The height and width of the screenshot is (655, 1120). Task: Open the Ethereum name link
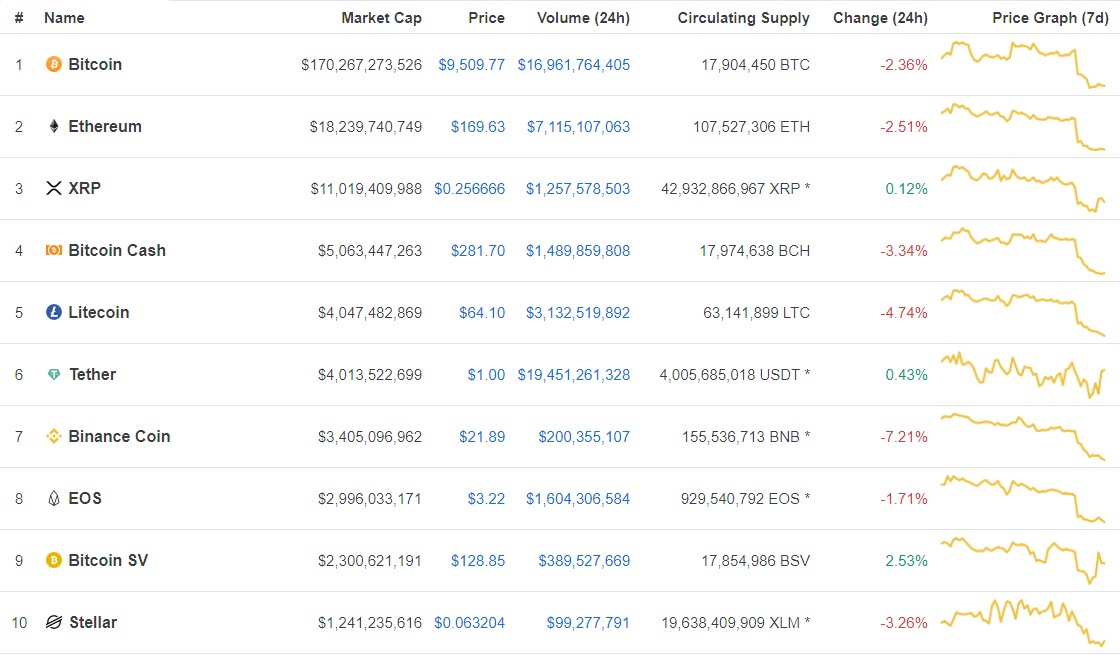[105, 126]
